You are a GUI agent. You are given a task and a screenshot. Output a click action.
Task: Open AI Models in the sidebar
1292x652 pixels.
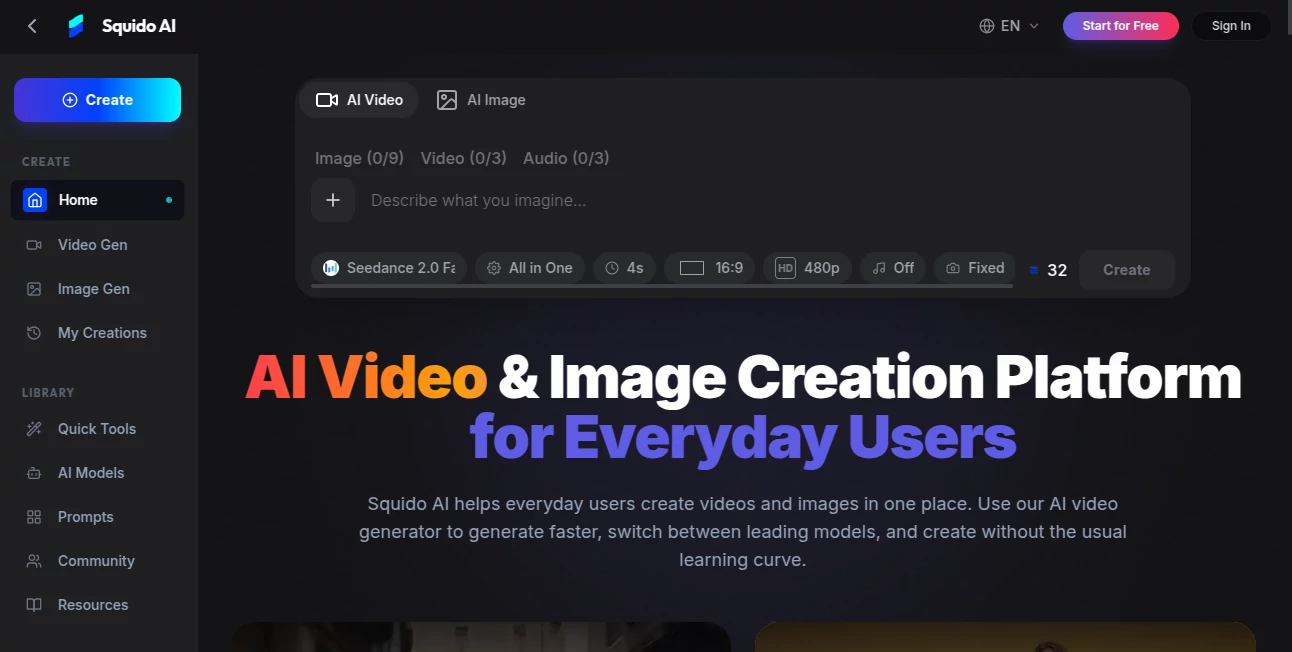pyautogui.click(x=97, y=473)
